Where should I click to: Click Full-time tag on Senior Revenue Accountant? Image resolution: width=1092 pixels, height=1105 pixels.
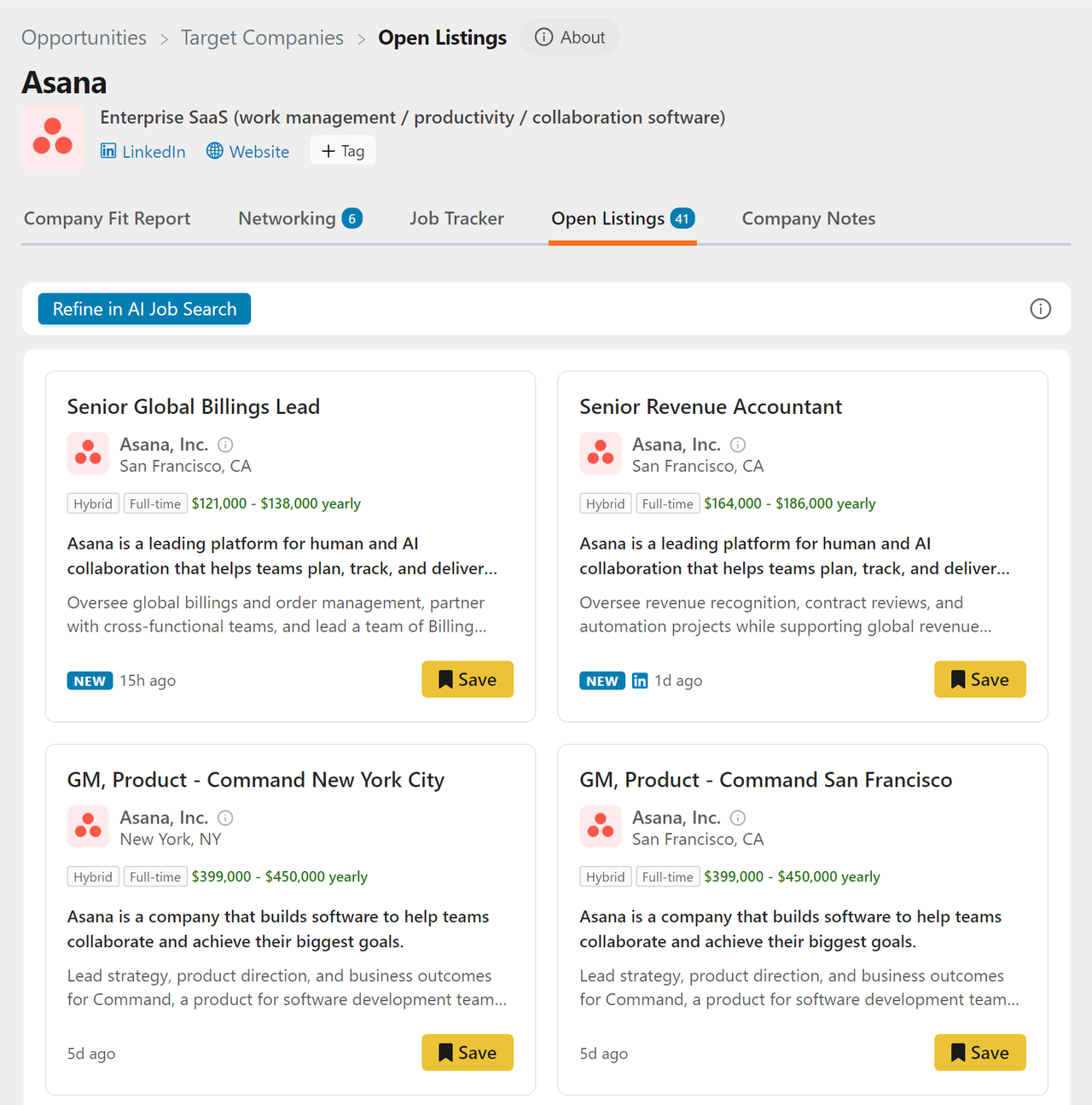point(668,503)
